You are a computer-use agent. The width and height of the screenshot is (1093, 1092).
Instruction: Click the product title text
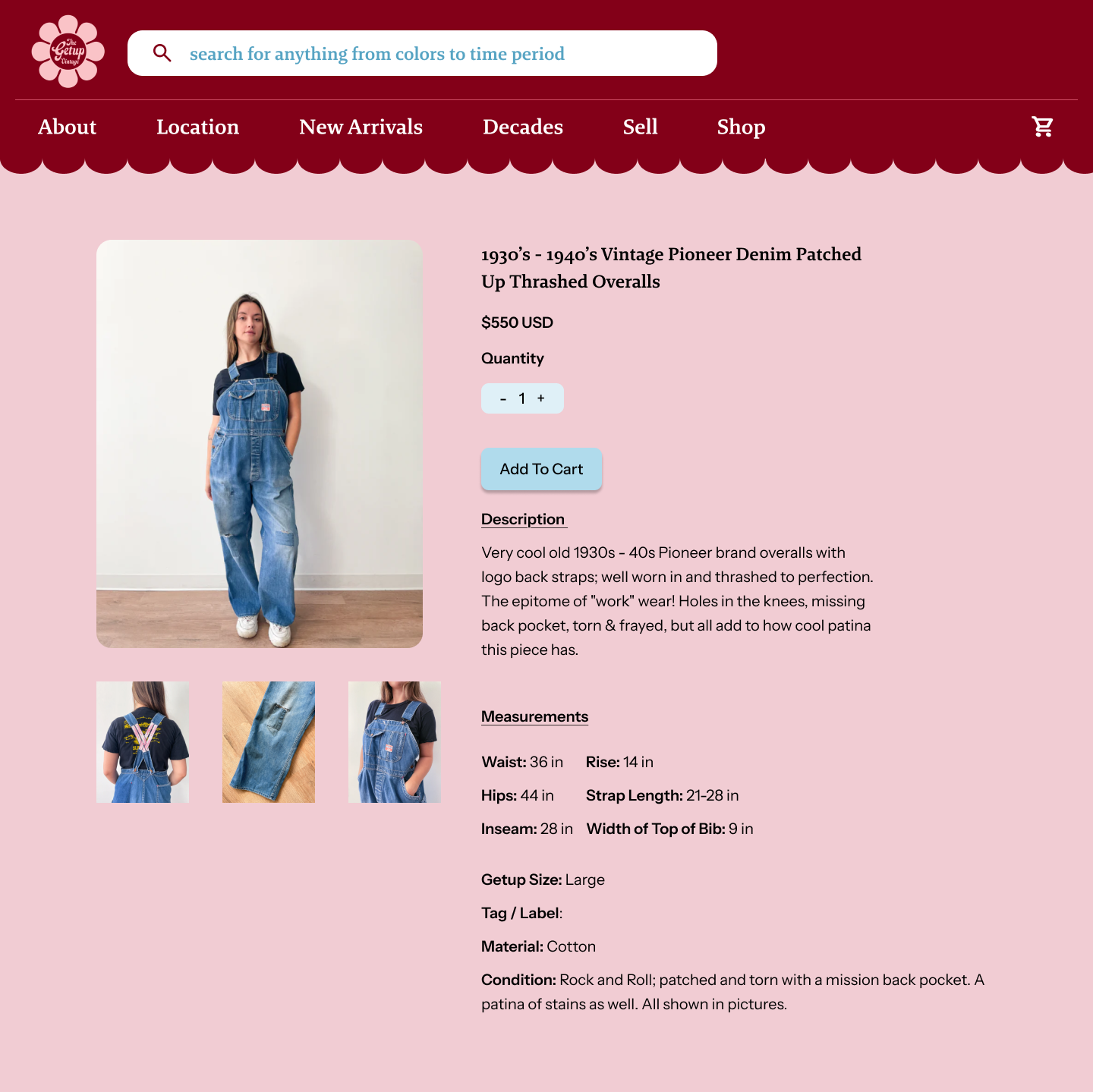coord(671,268)
